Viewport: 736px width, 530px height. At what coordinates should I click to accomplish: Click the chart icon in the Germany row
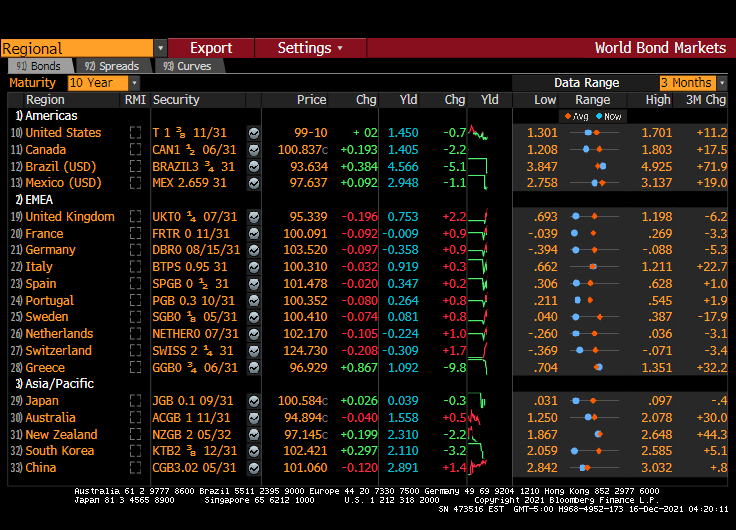[254, 251]
